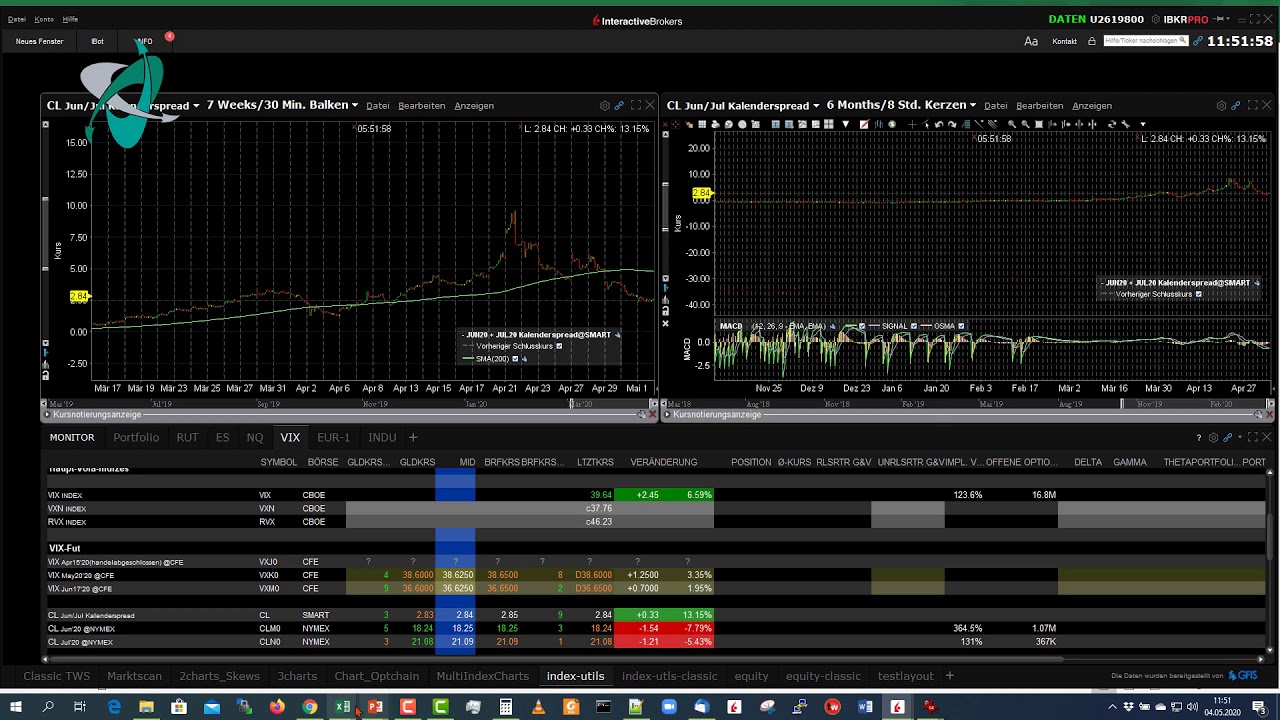Click link chain icon of right chart
The width and height of the screenshot is (1280, 720).
1236,106
